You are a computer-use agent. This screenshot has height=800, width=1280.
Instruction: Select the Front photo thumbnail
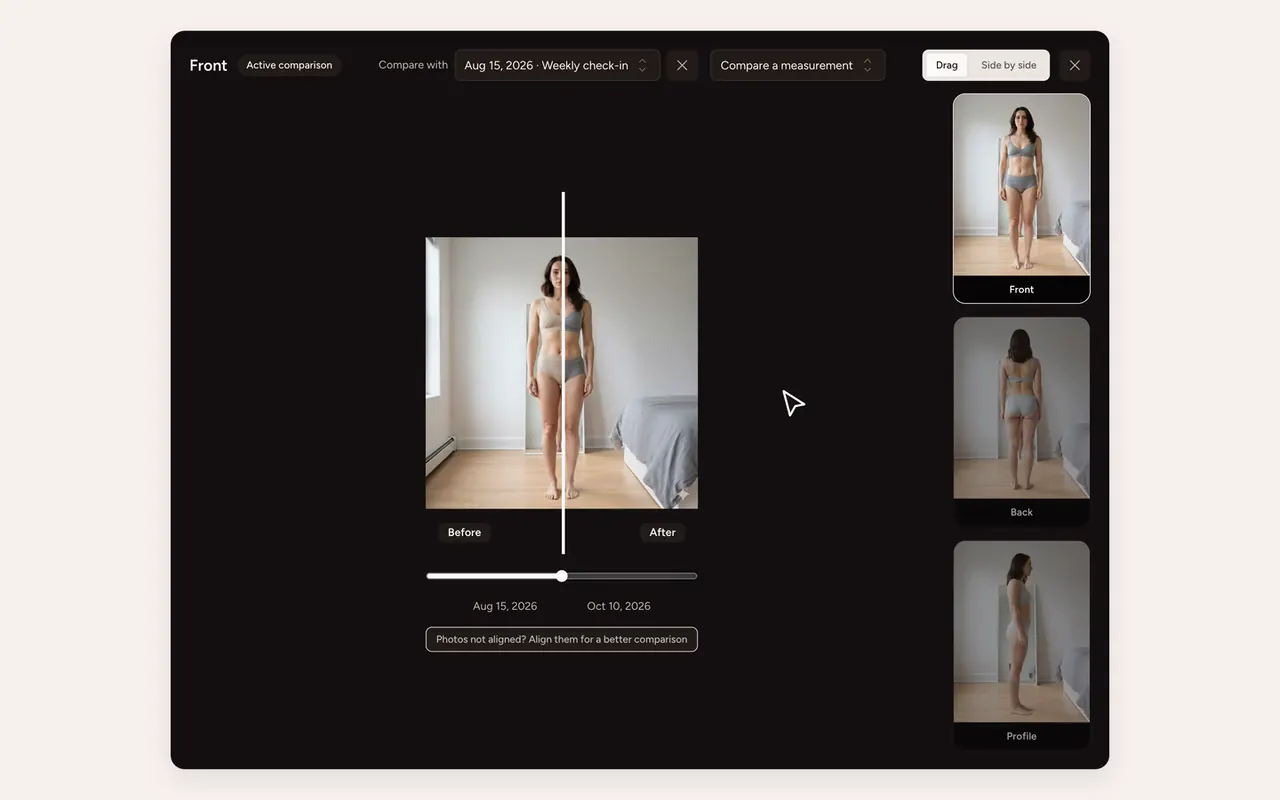[1021, 198]
